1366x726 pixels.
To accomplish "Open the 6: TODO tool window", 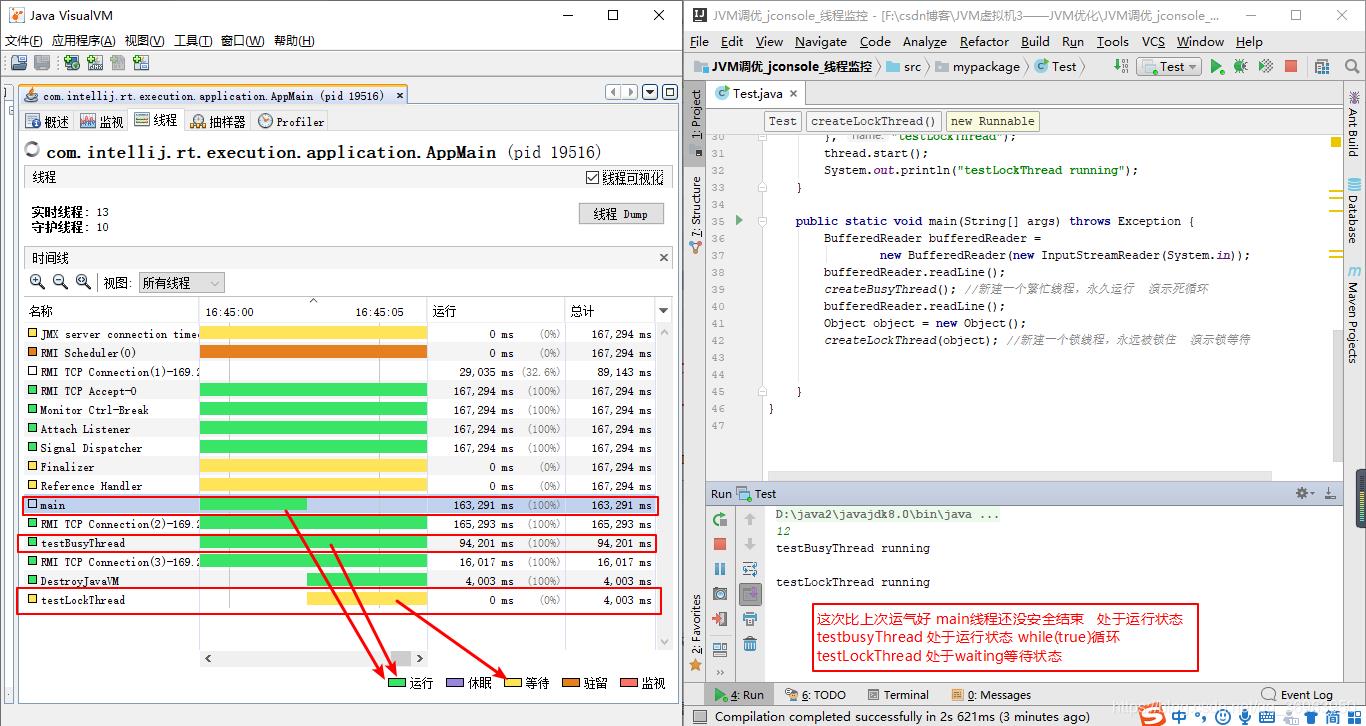I will (x=815, y=695).
